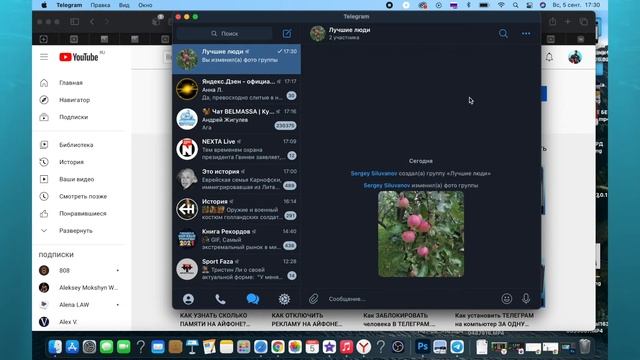Open the Книга Рекордов channel
The height and width of the screenshot is (360, 640).
237,239
